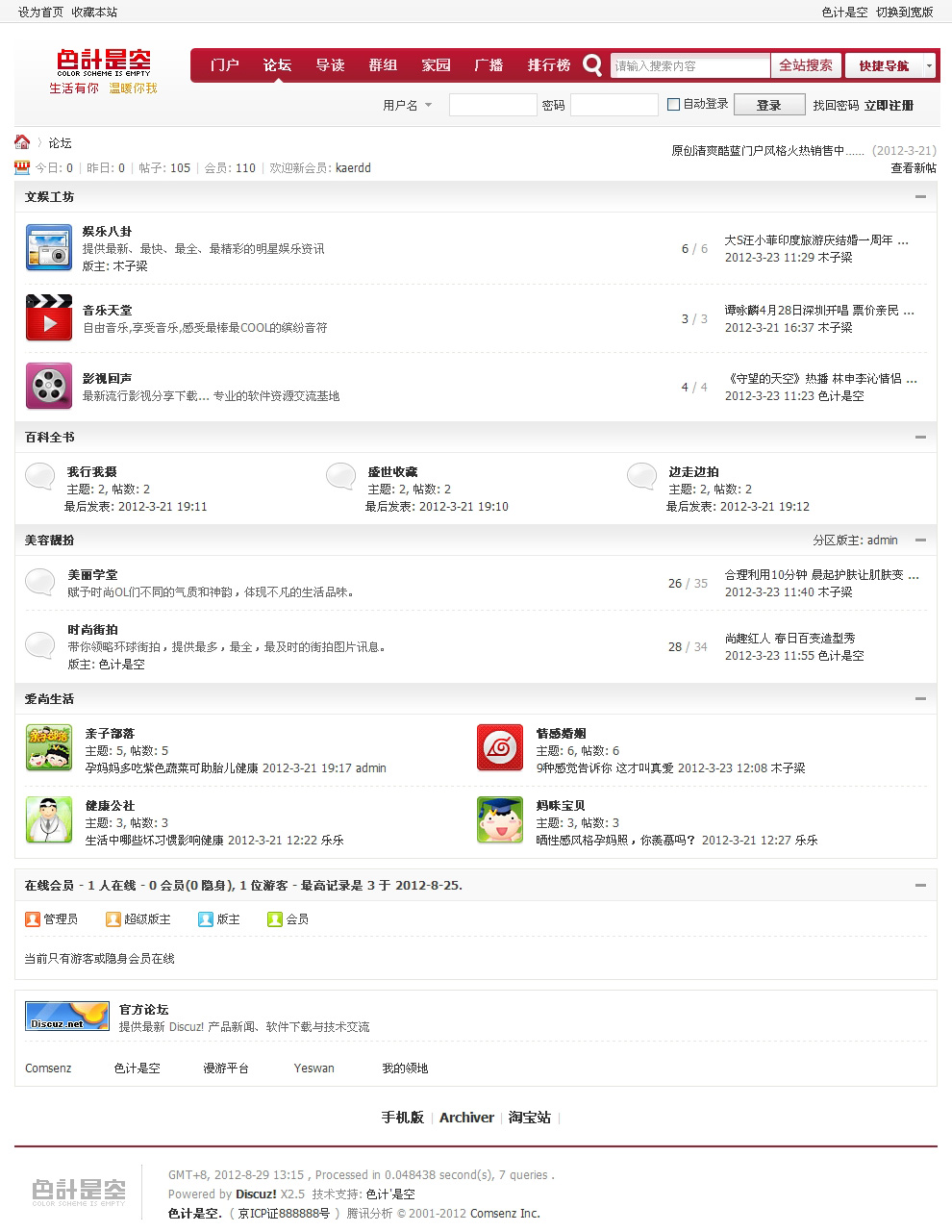
Task: Open section moderator admin link
Action: point(882,541)
